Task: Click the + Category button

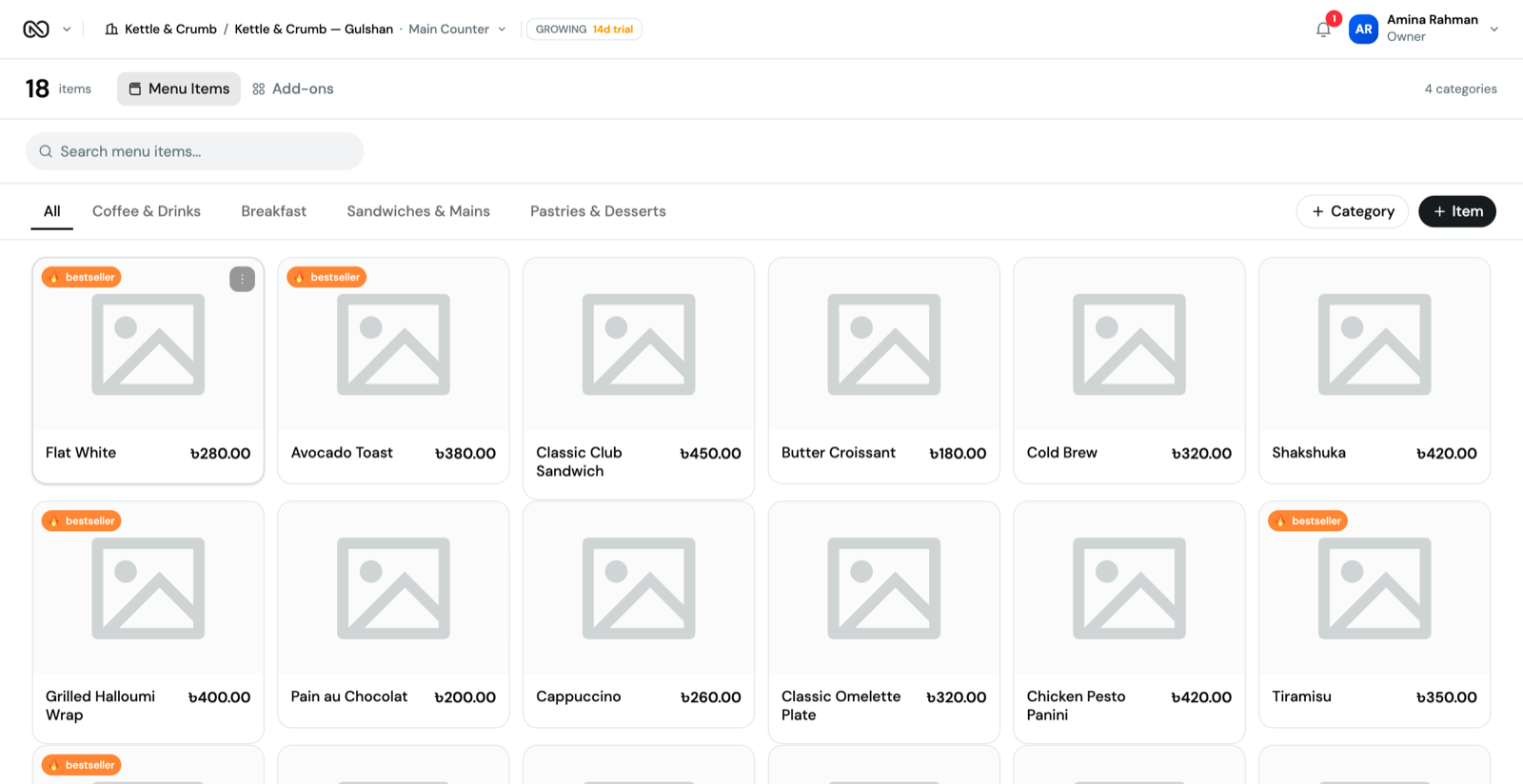Action: point(1353,211)
